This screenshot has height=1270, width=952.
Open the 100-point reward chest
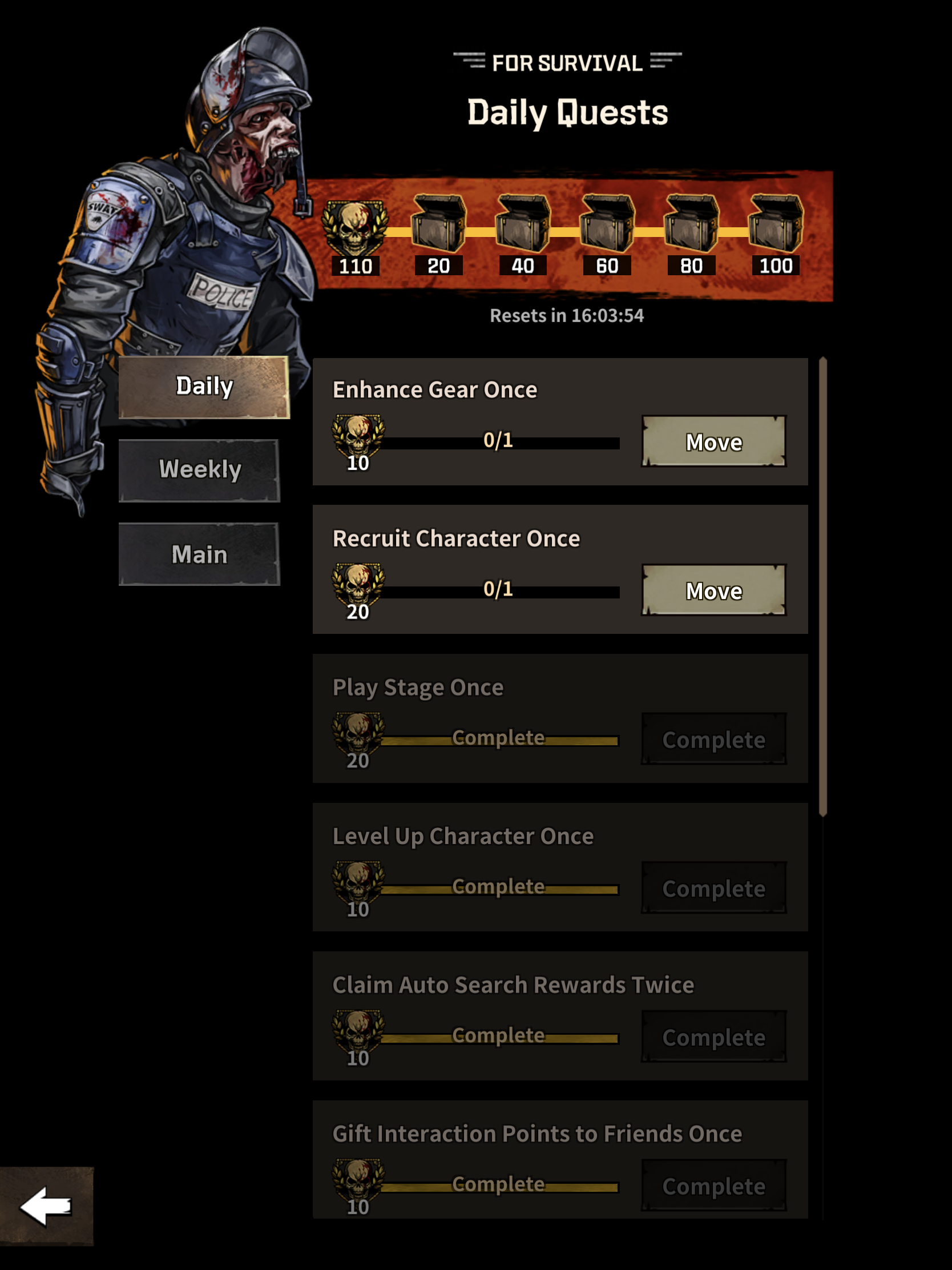click(776, 224)
